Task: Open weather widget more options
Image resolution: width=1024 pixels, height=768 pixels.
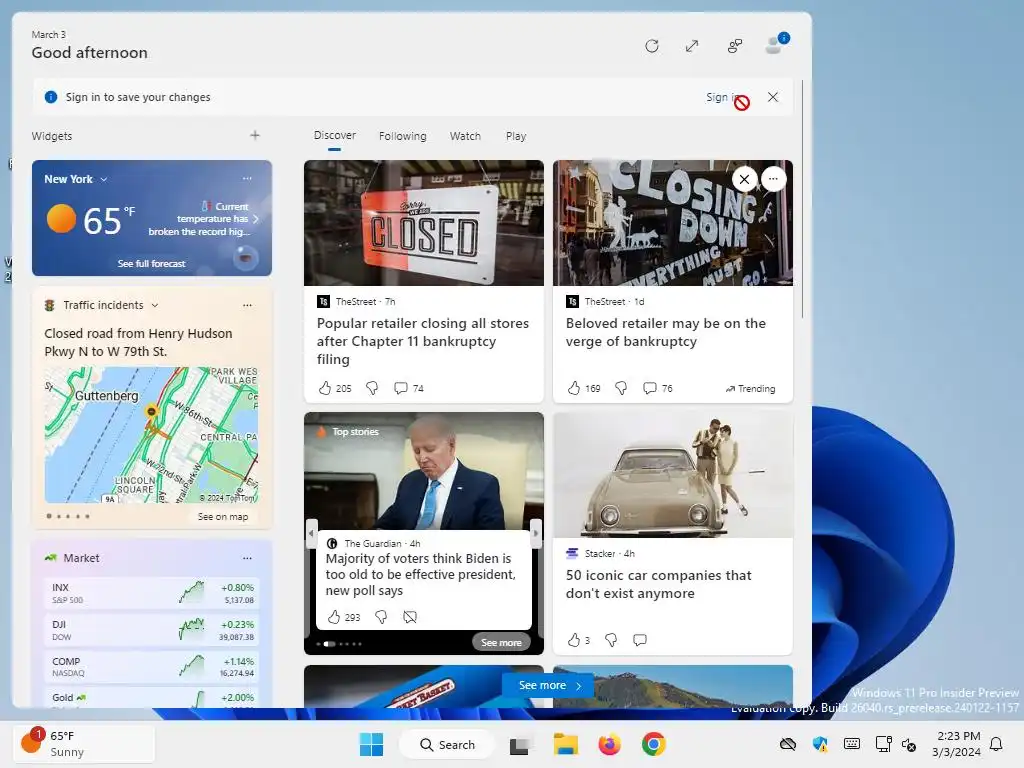Action: point(247,178)
